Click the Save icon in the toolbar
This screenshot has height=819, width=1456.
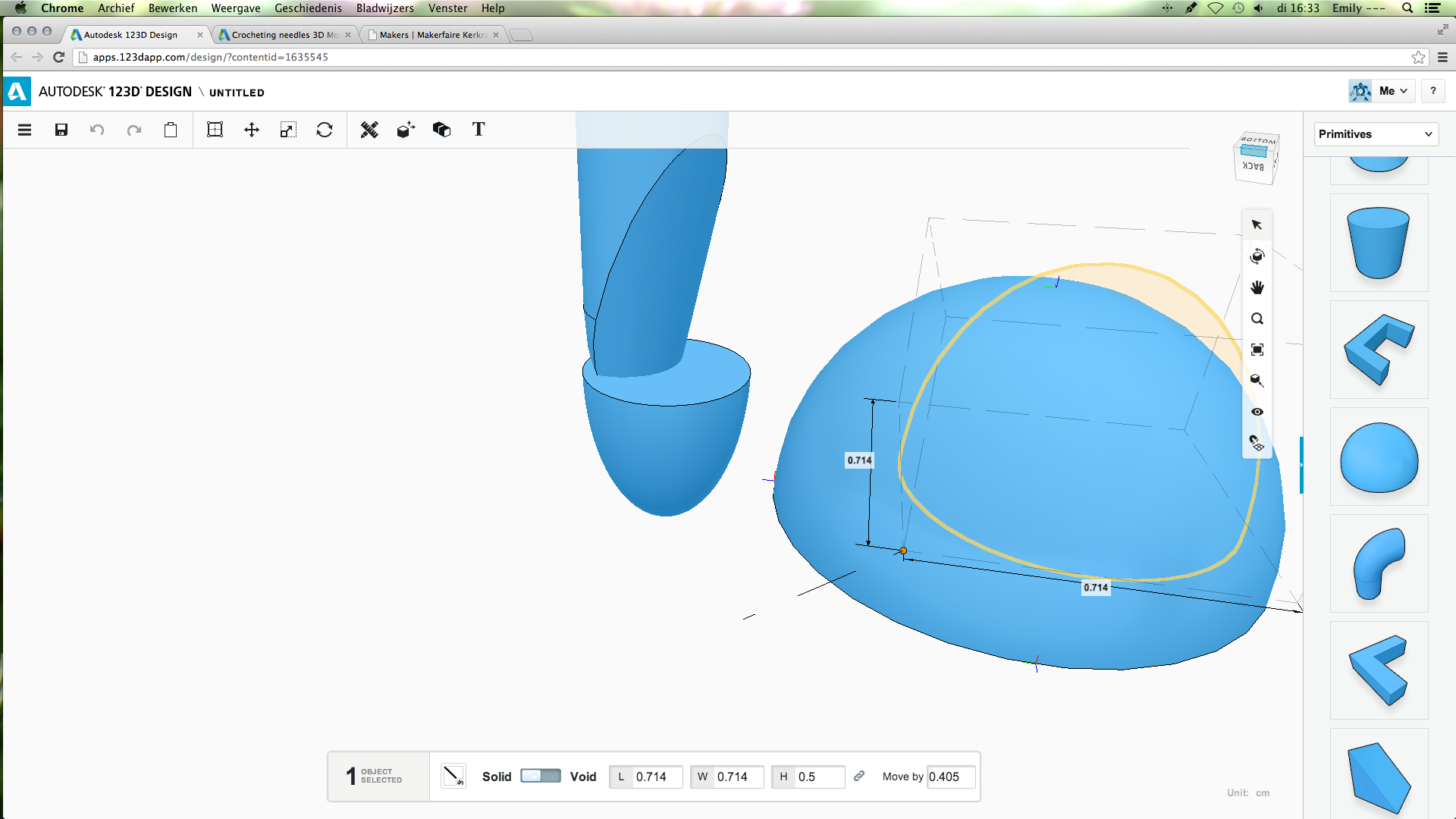point(61,130)
